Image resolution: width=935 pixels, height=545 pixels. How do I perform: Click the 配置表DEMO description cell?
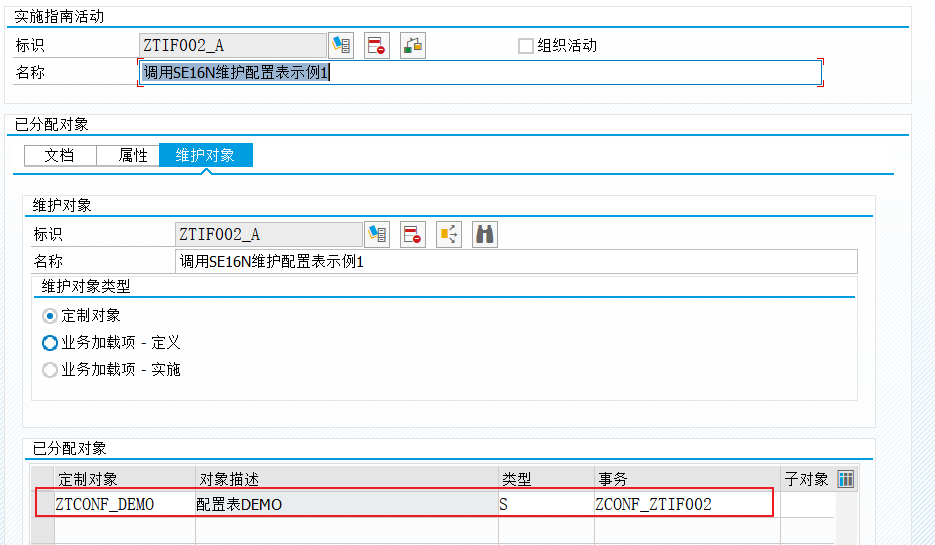(347, 504)
